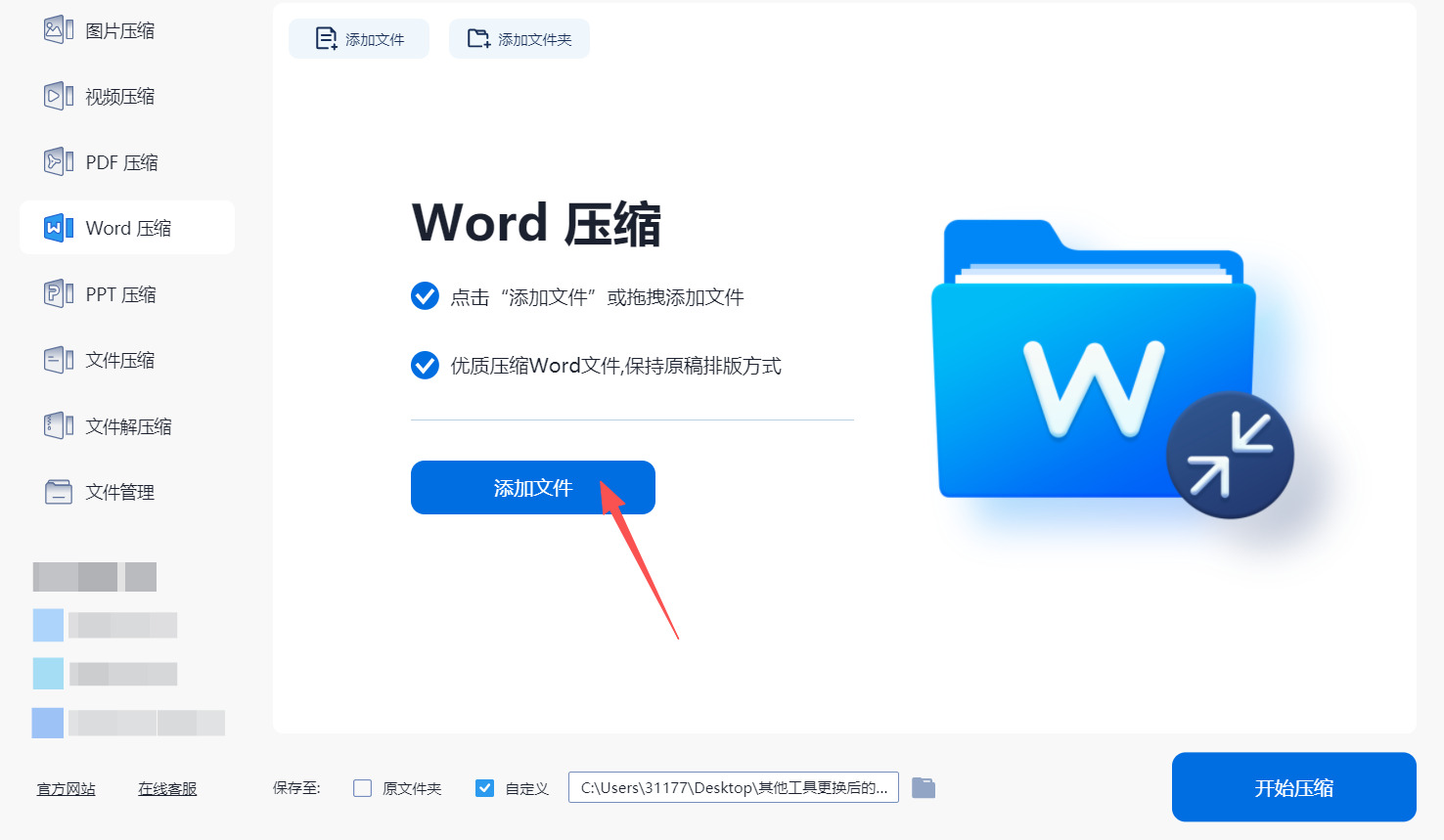Click the Word compression W icon
The height and width of the screenshot is (840, 1444).
tap(59, 228)
